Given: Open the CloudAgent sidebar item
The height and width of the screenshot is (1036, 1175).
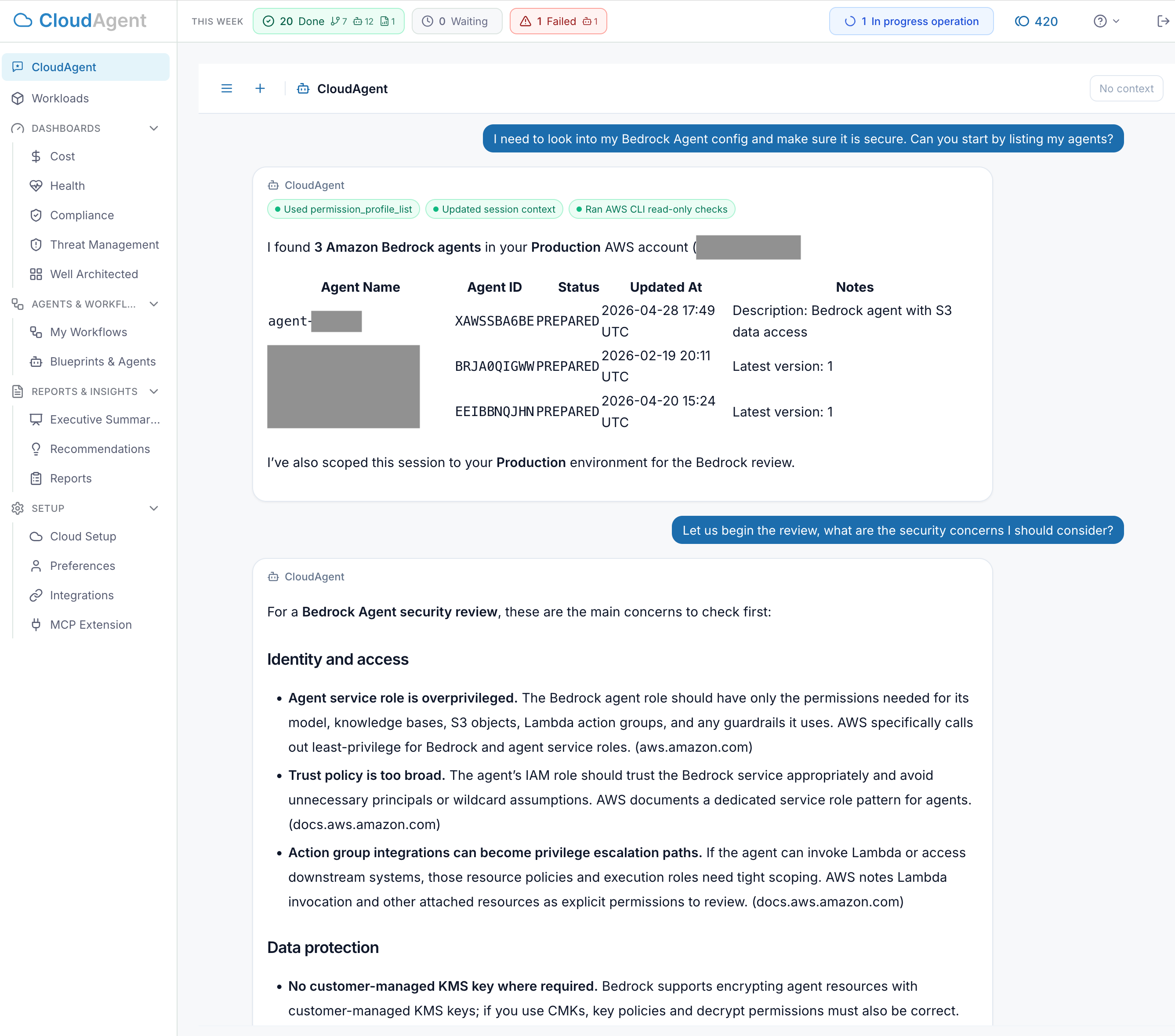Looking at the screenshot, I should tap(86, 67).
